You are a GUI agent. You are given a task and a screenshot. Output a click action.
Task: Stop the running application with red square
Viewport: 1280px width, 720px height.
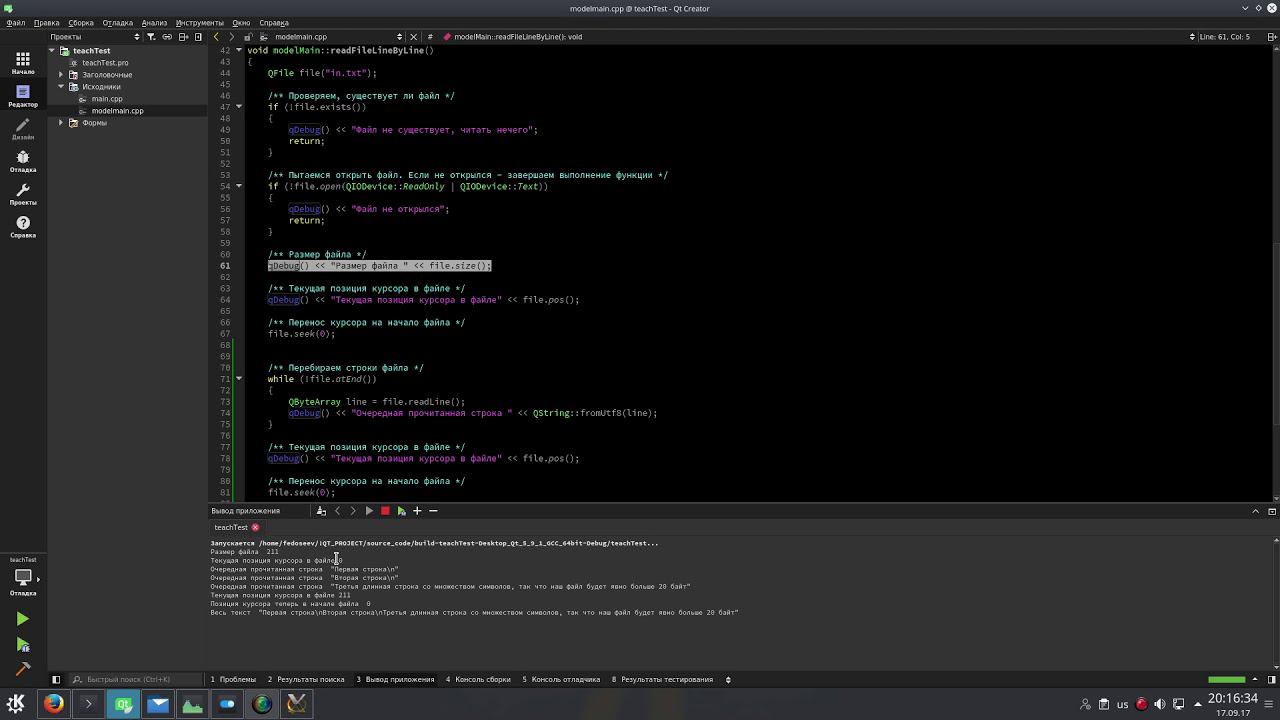385,511
